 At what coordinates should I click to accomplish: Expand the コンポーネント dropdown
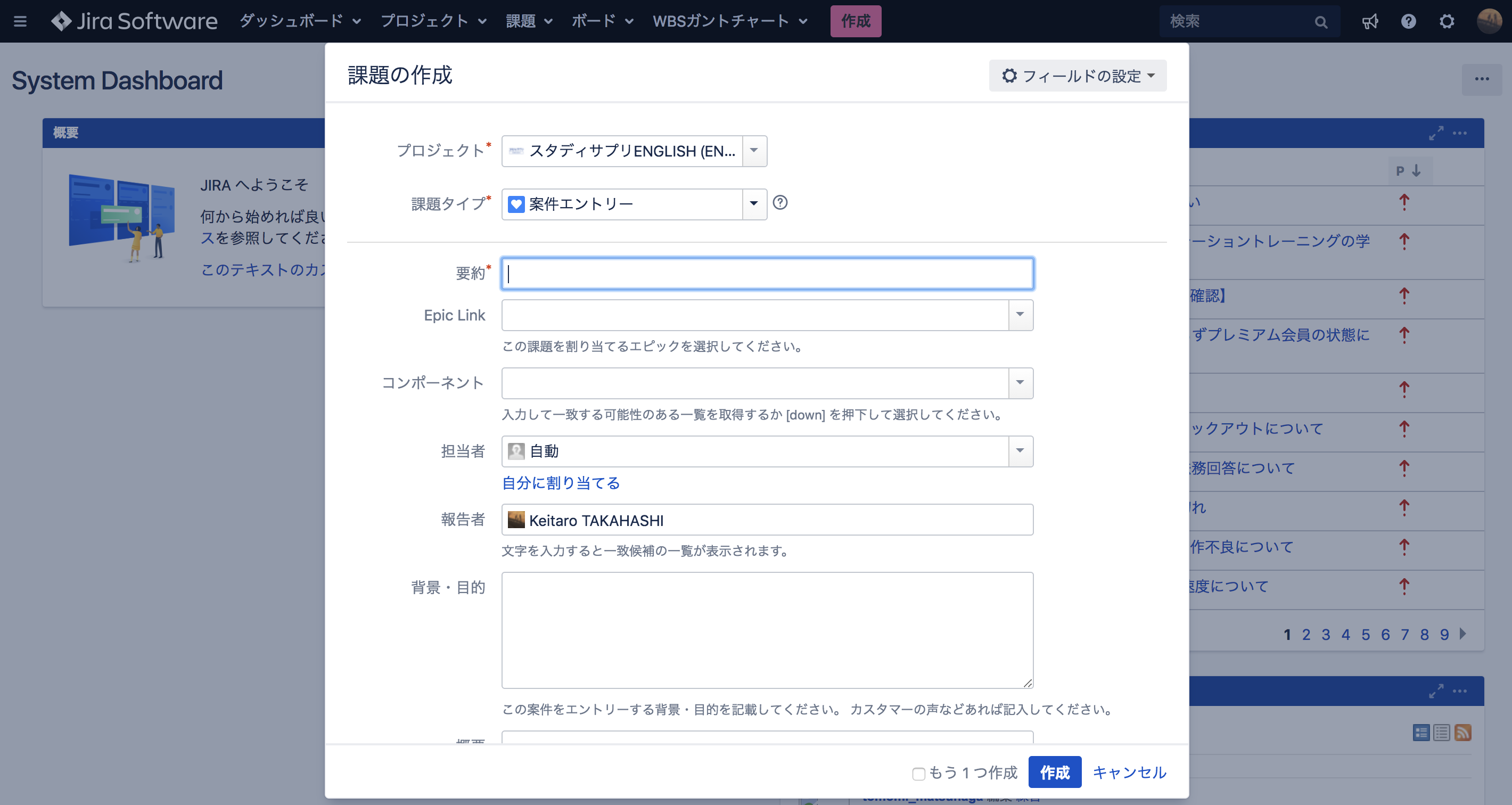pyautogui.click(x=1020, y=383)
